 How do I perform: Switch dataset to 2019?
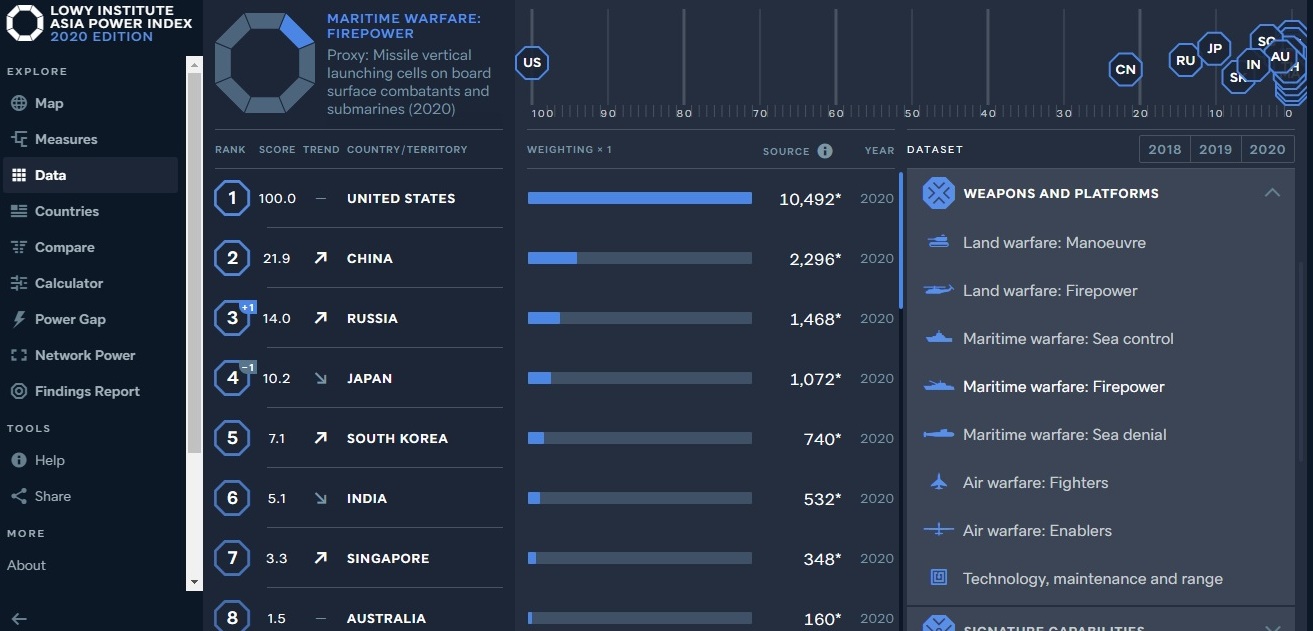tap(1215, 149)
